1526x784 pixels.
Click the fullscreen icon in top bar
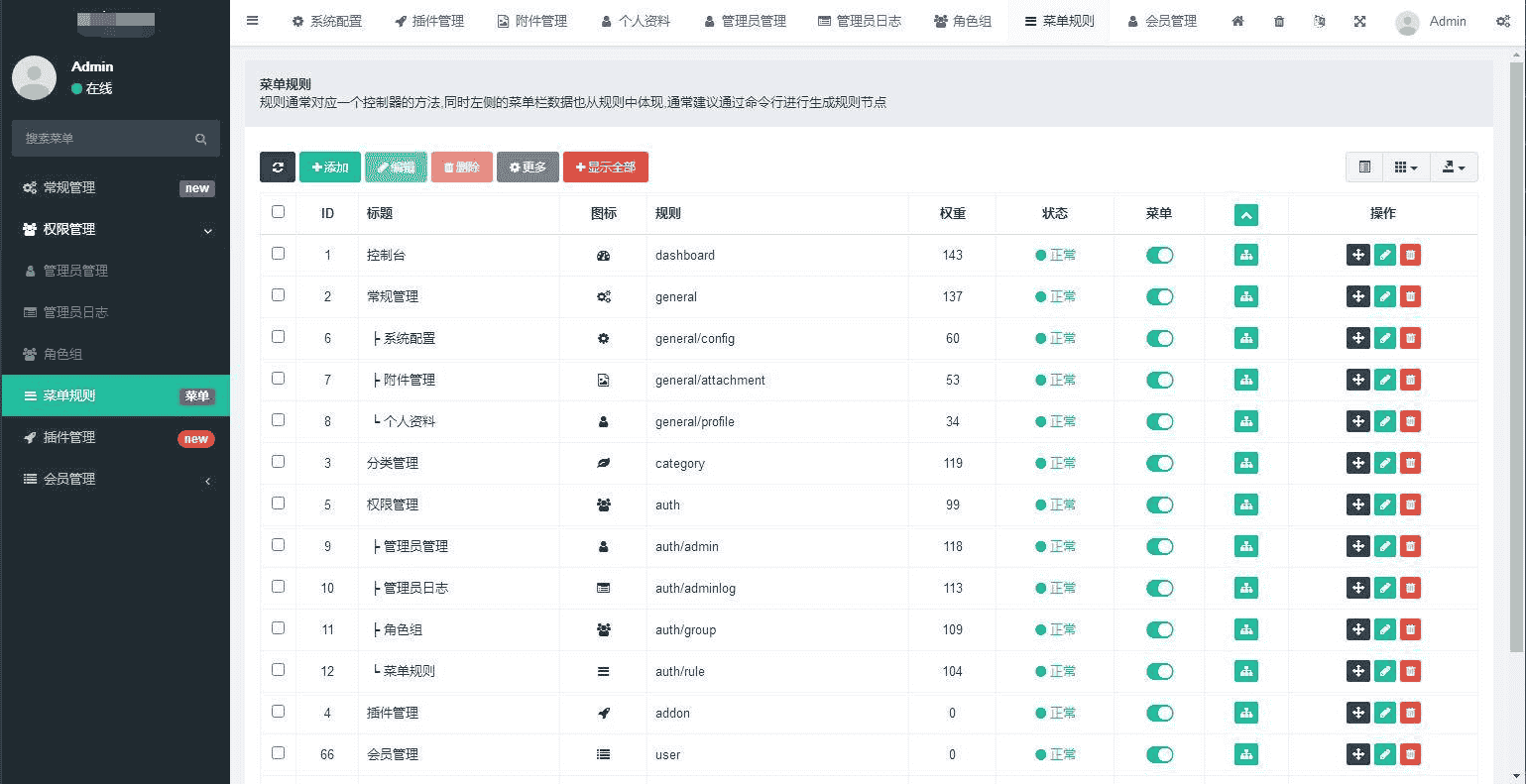pyautogui.click(x=1359, y=21)
